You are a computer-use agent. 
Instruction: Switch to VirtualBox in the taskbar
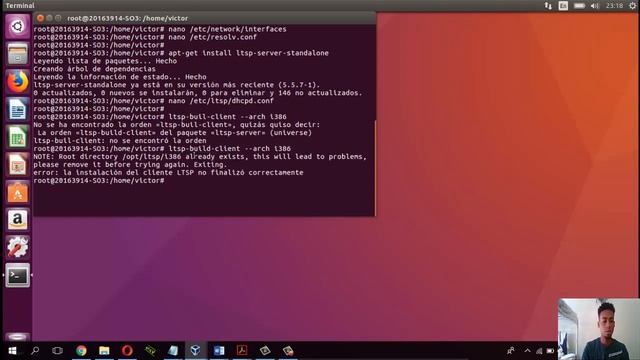196,351
